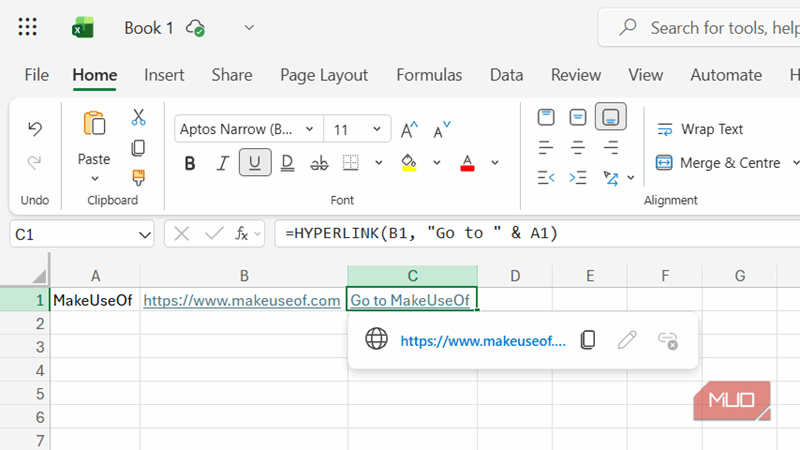The height and width of the screenshot is (450, 800).
Task: Toggle Double Underline formatting
Action: click(287, 163)
